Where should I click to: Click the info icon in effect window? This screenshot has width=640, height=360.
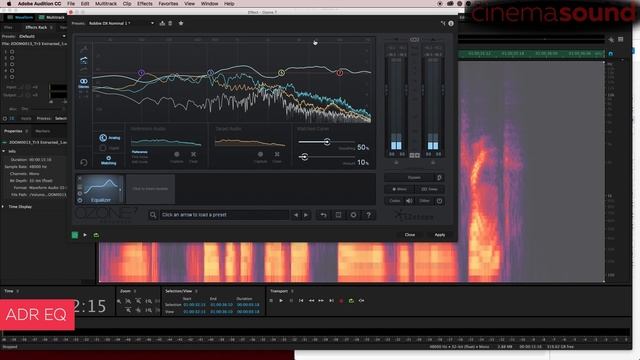451,24
